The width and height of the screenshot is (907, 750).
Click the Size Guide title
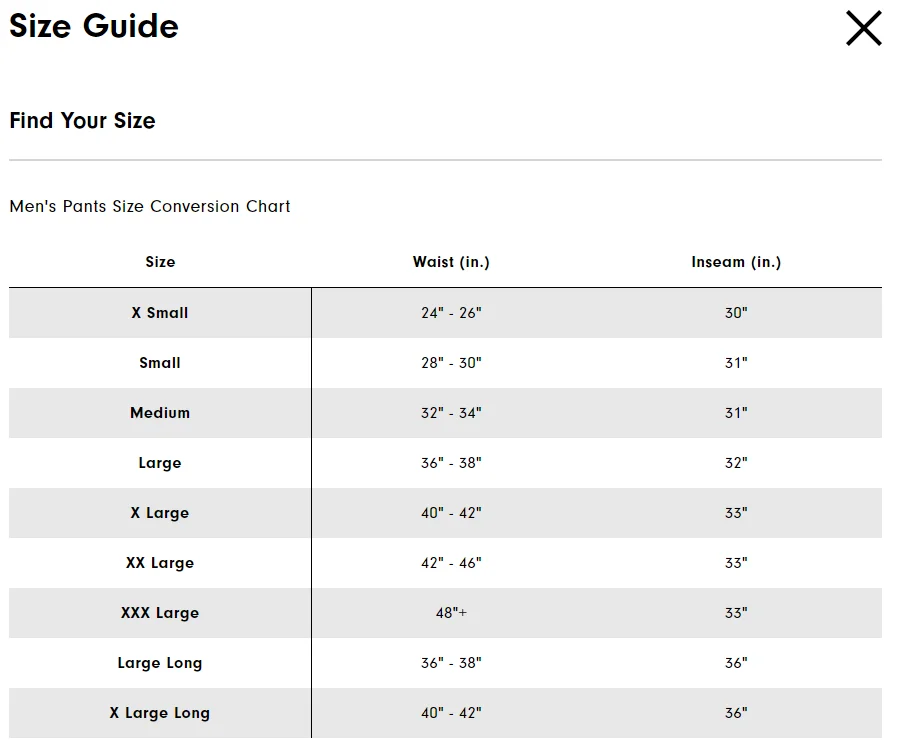coord(94,26)
